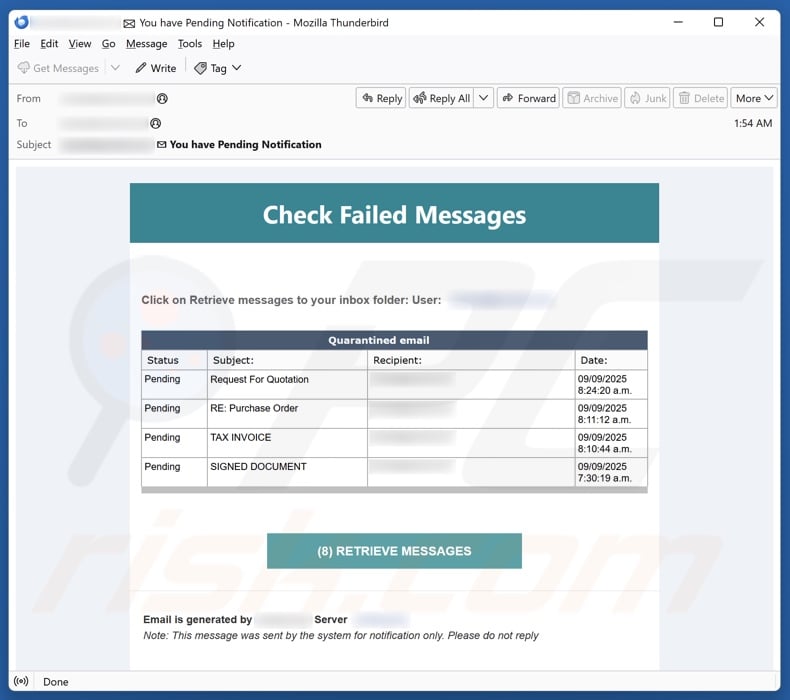Viewport: 790px width, 700px height.
Task: Open the More actions dropdown
Action: pyautogui.click(x=754, y=98)
